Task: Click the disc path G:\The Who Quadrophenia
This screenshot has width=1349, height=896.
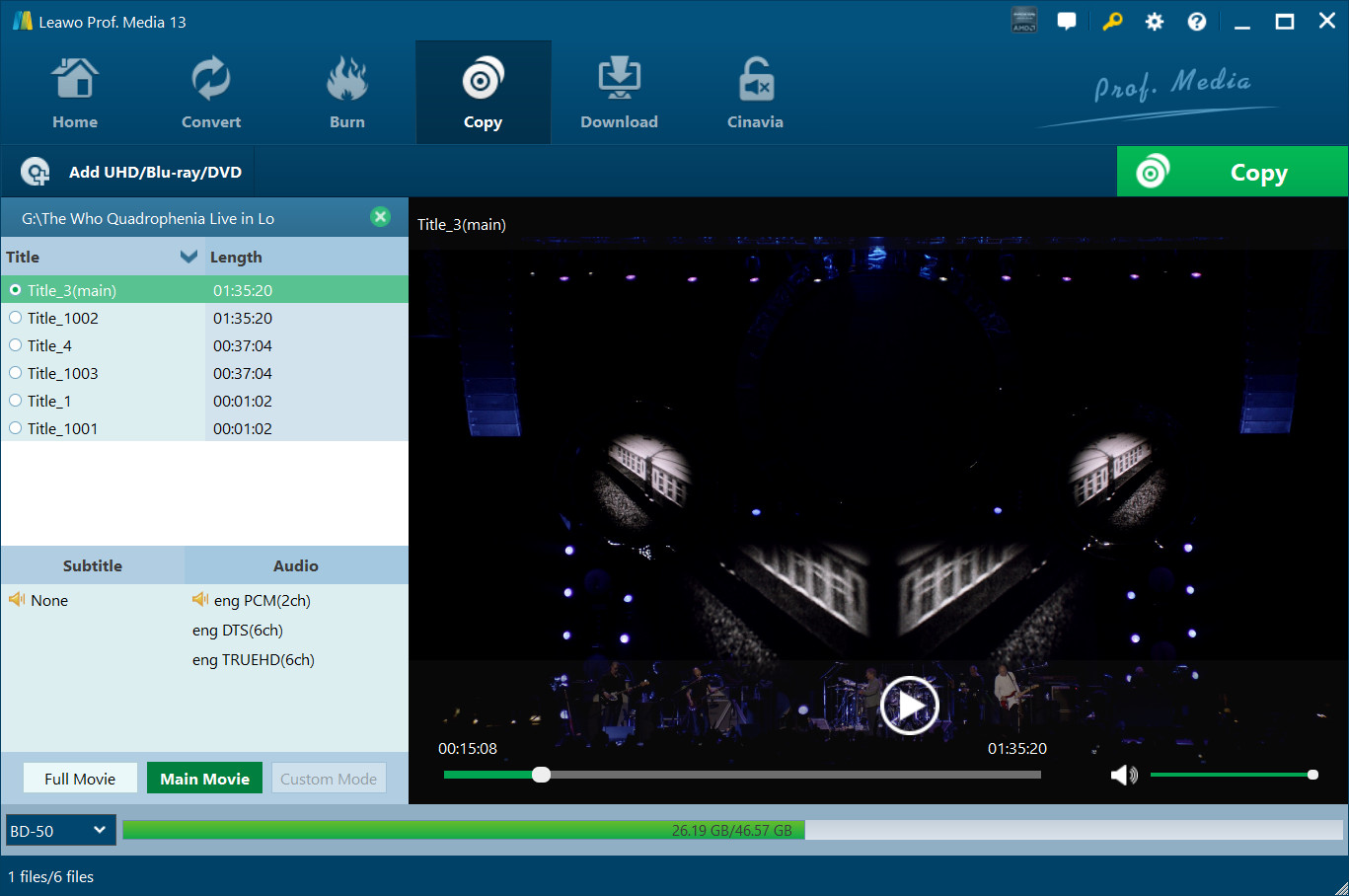Action: pyautogui.click(x=148, y=218)
